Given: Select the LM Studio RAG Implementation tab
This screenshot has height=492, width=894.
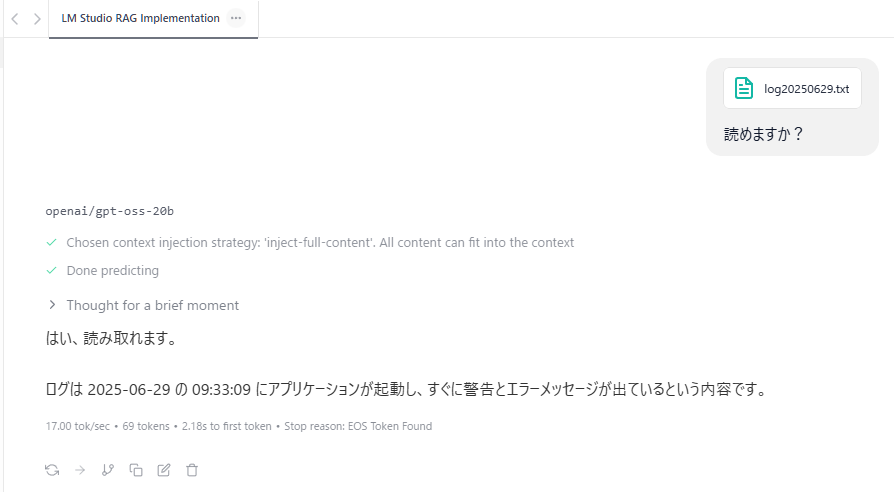Looking at the screenshot, I should (x=140, y=18).
